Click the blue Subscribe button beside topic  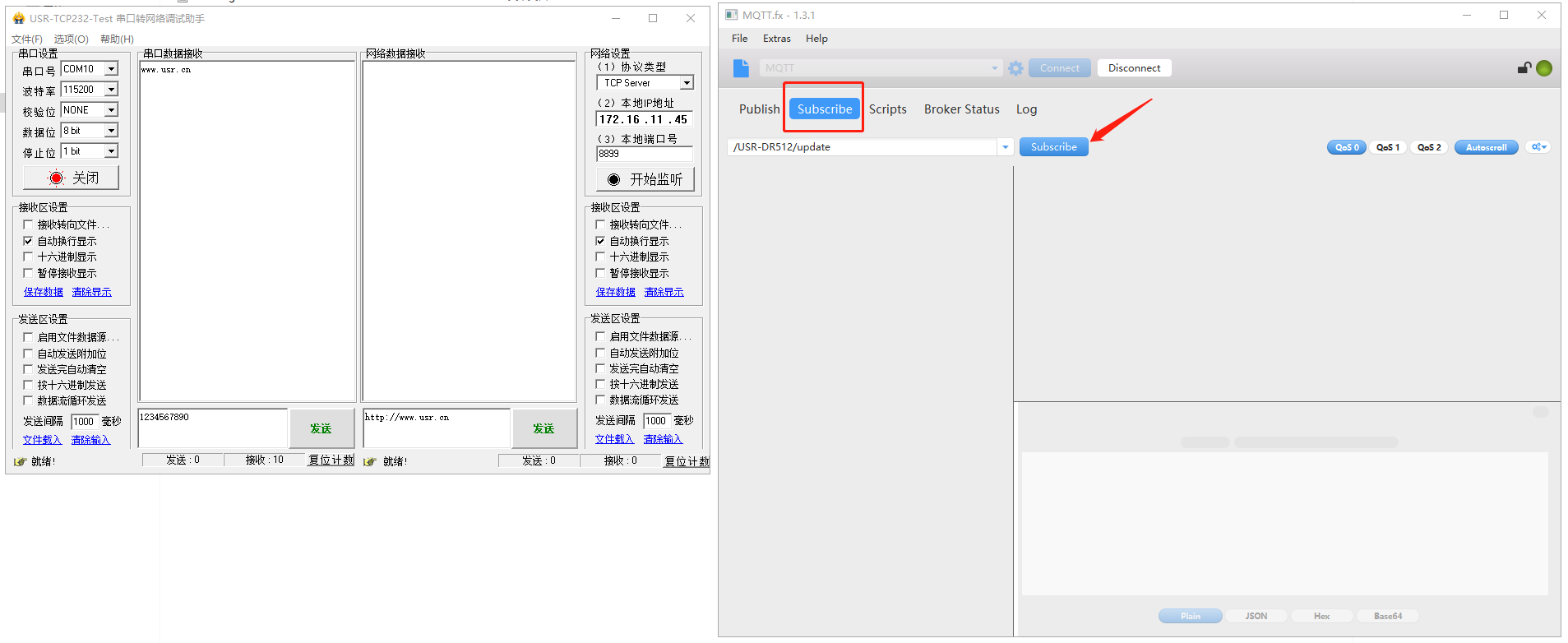coord(1053,147)
